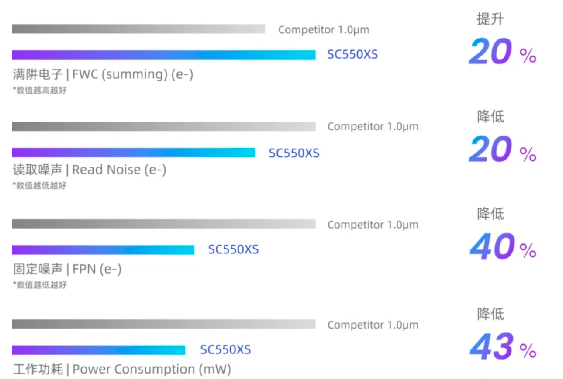The height and width of the screenshot is (379, 563).
Task: Click the SC550XS bar for Power Consumption
Action: click(98, 350)
